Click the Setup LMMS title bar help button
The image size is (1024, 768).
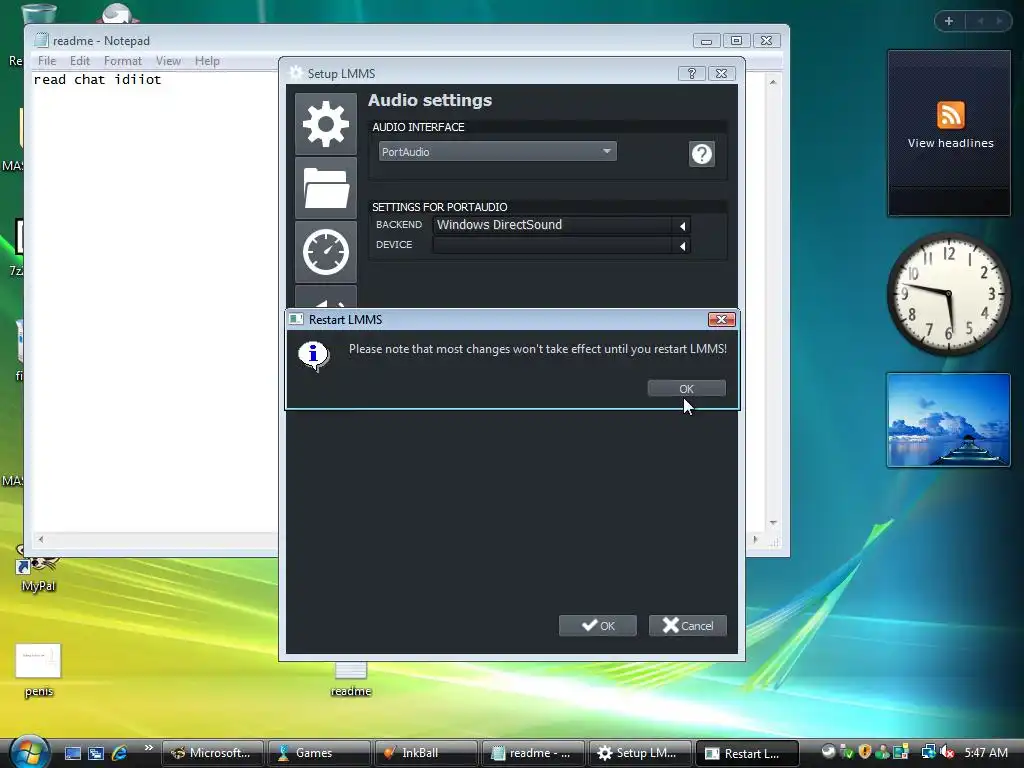(692, 74)
